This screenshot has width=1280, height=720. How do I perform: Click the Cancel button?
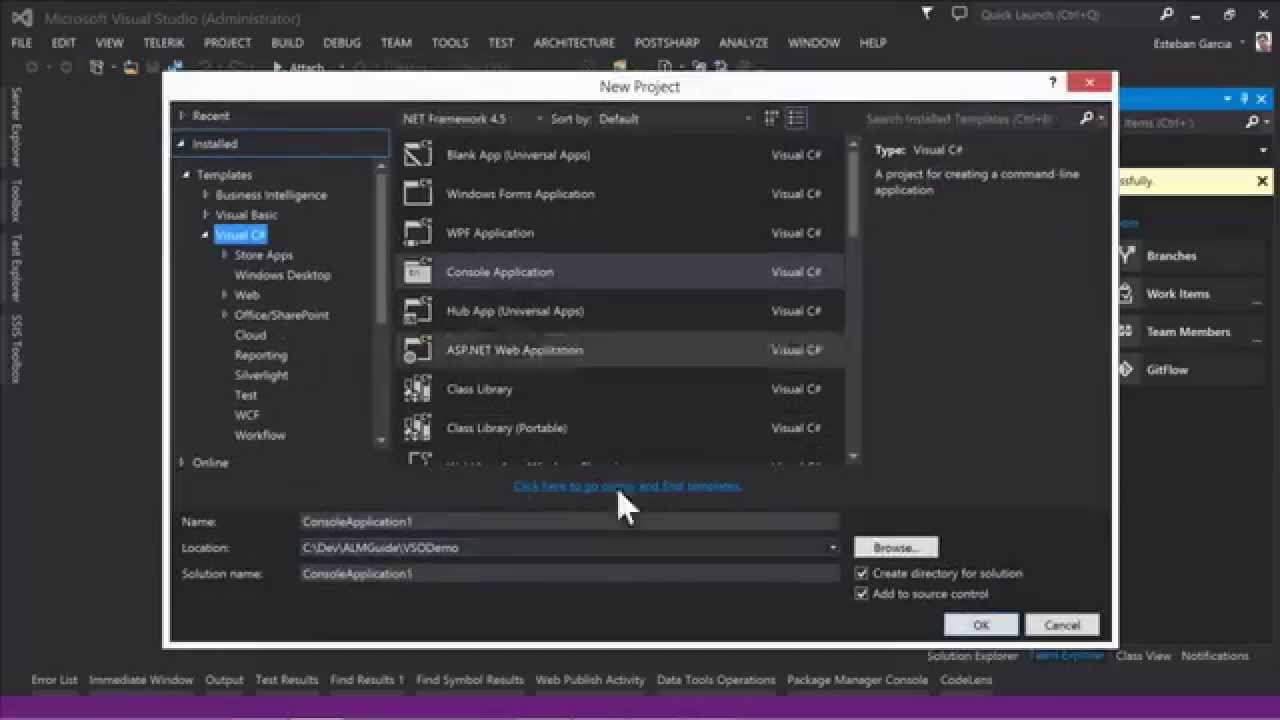coord(1062,625)
